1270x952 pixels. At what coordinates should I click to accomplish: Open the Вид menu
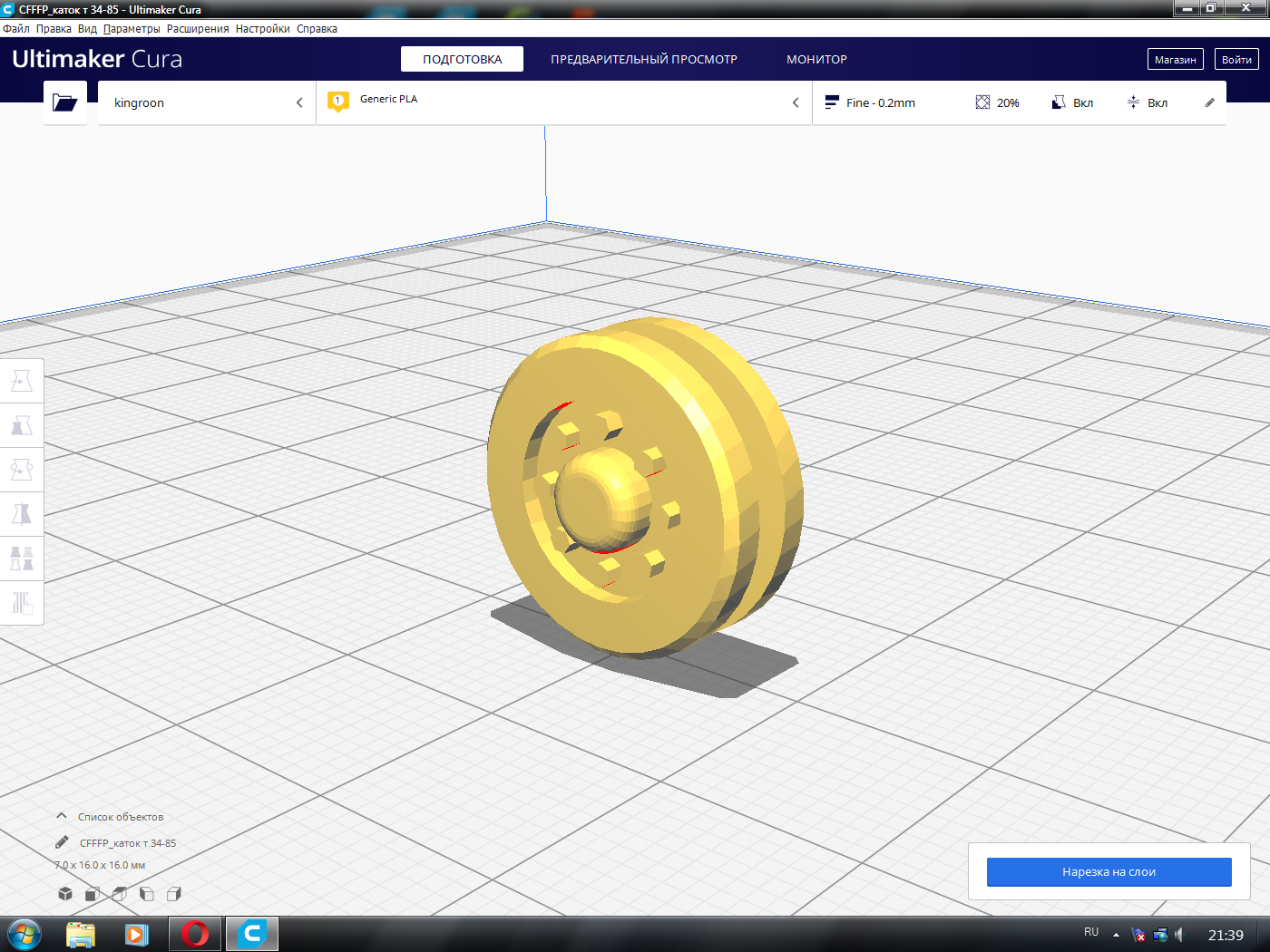87,29
